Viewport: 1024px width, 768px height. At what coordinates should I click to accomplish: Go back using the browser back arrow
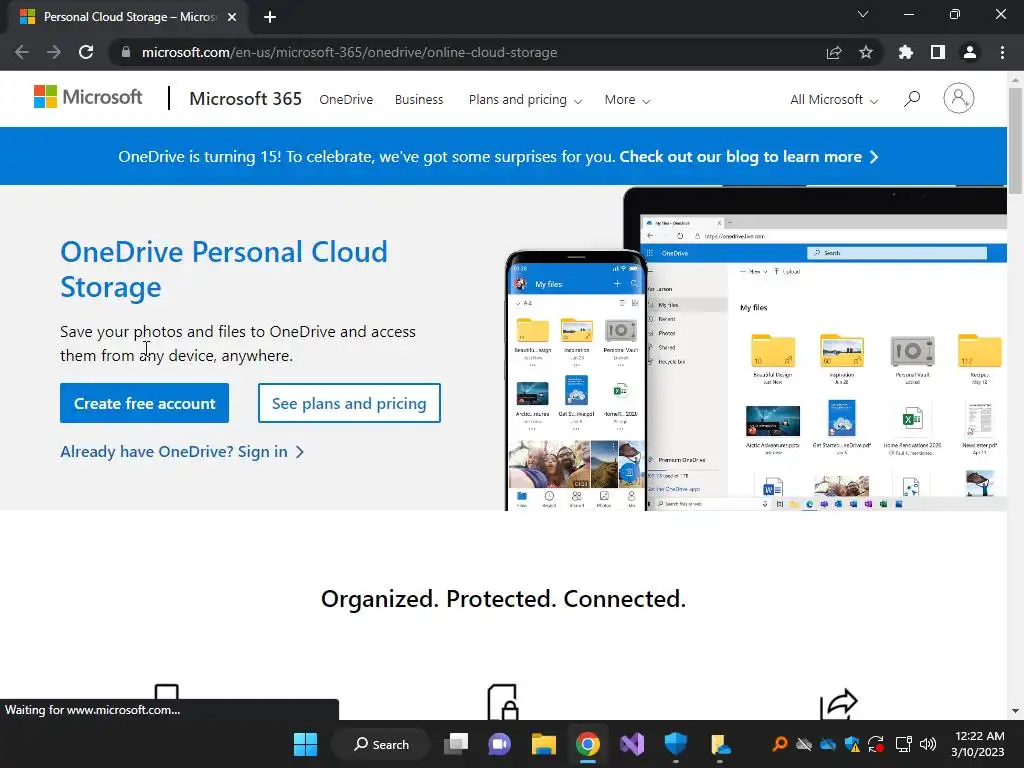tap(22, 52)
